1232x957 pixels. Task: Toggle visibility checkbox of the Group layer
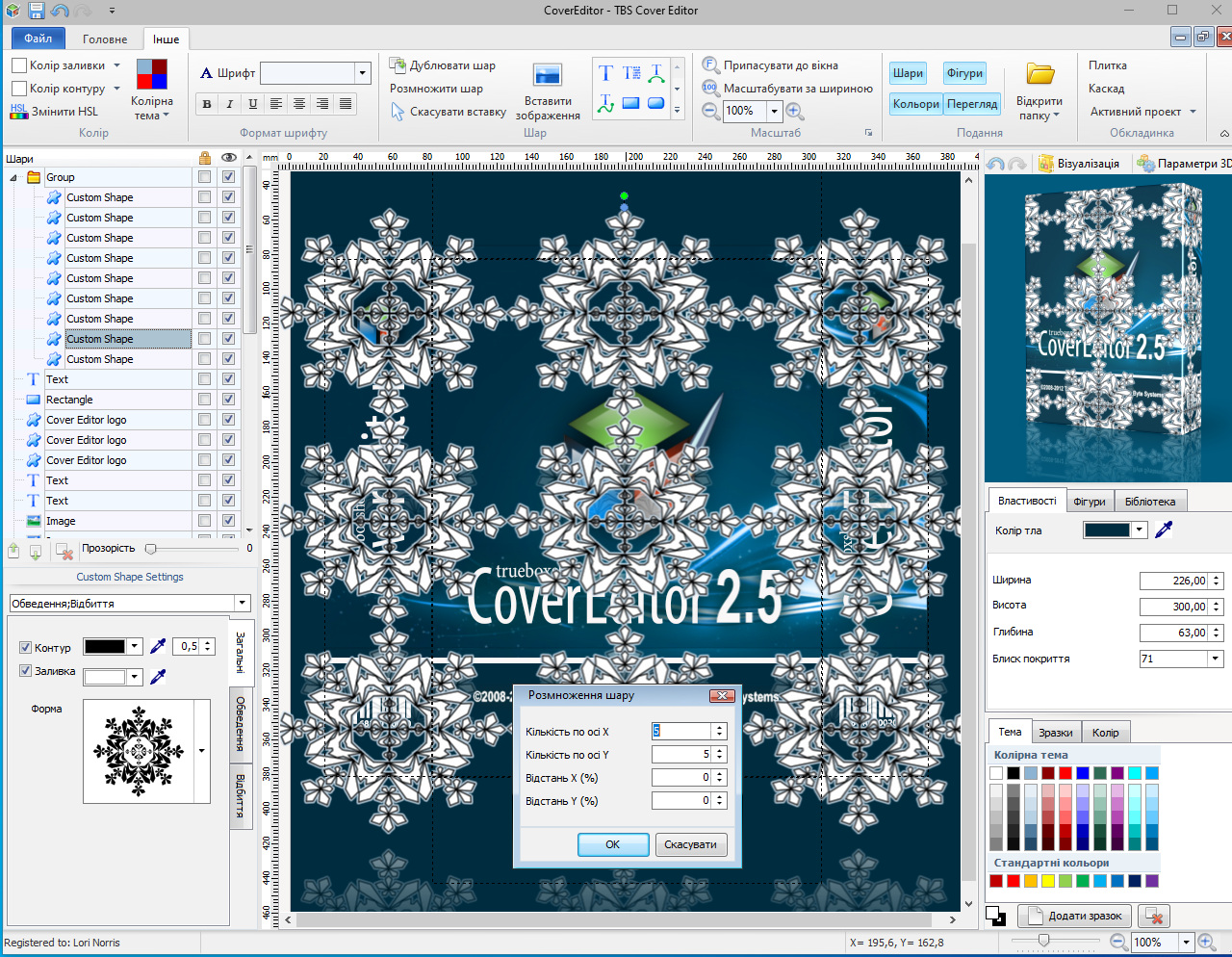[228, 177]
